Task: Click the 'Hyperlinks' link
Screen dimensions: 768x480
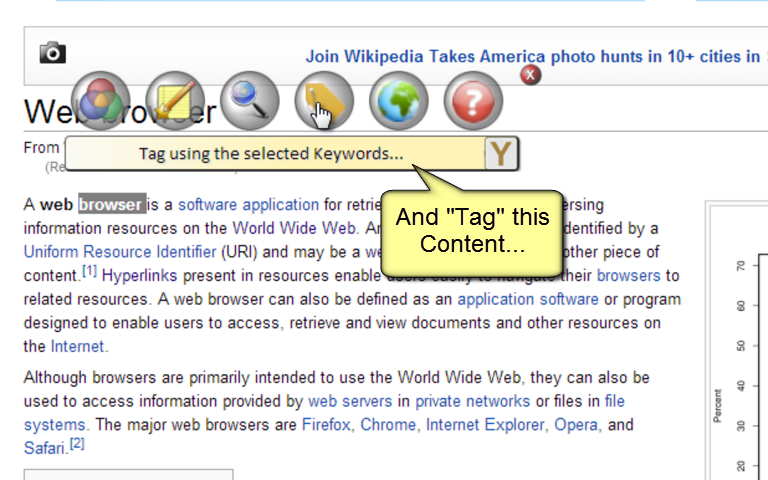Action: click(x=139, y=275)
